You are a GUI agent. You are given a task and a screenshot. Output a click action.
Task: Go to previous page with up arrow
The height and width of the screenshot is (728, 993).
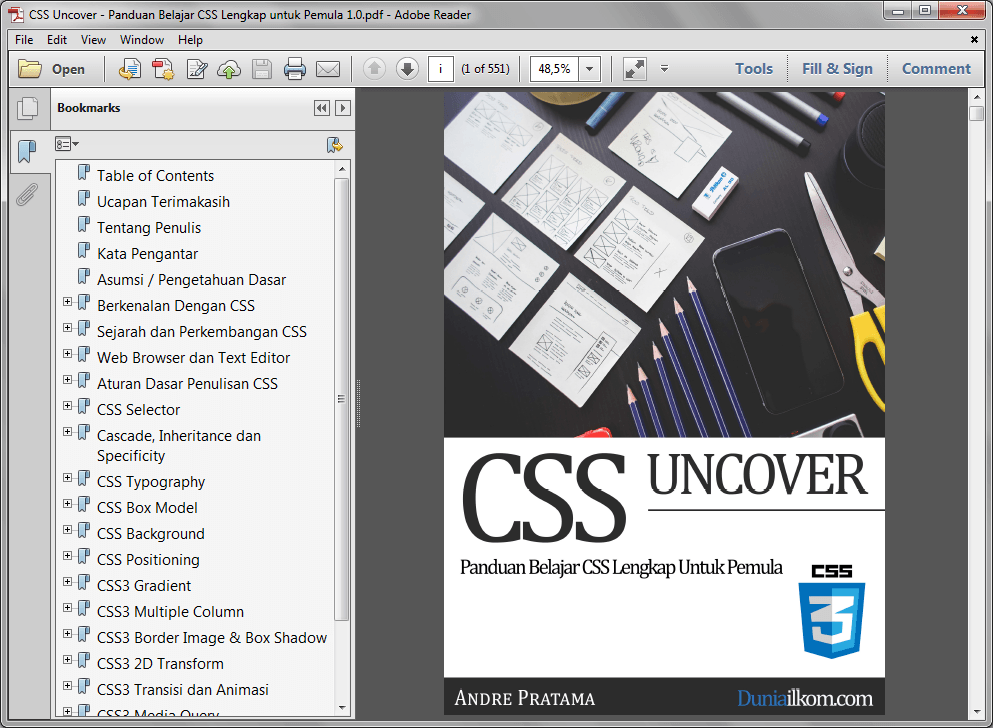point(374,68)
